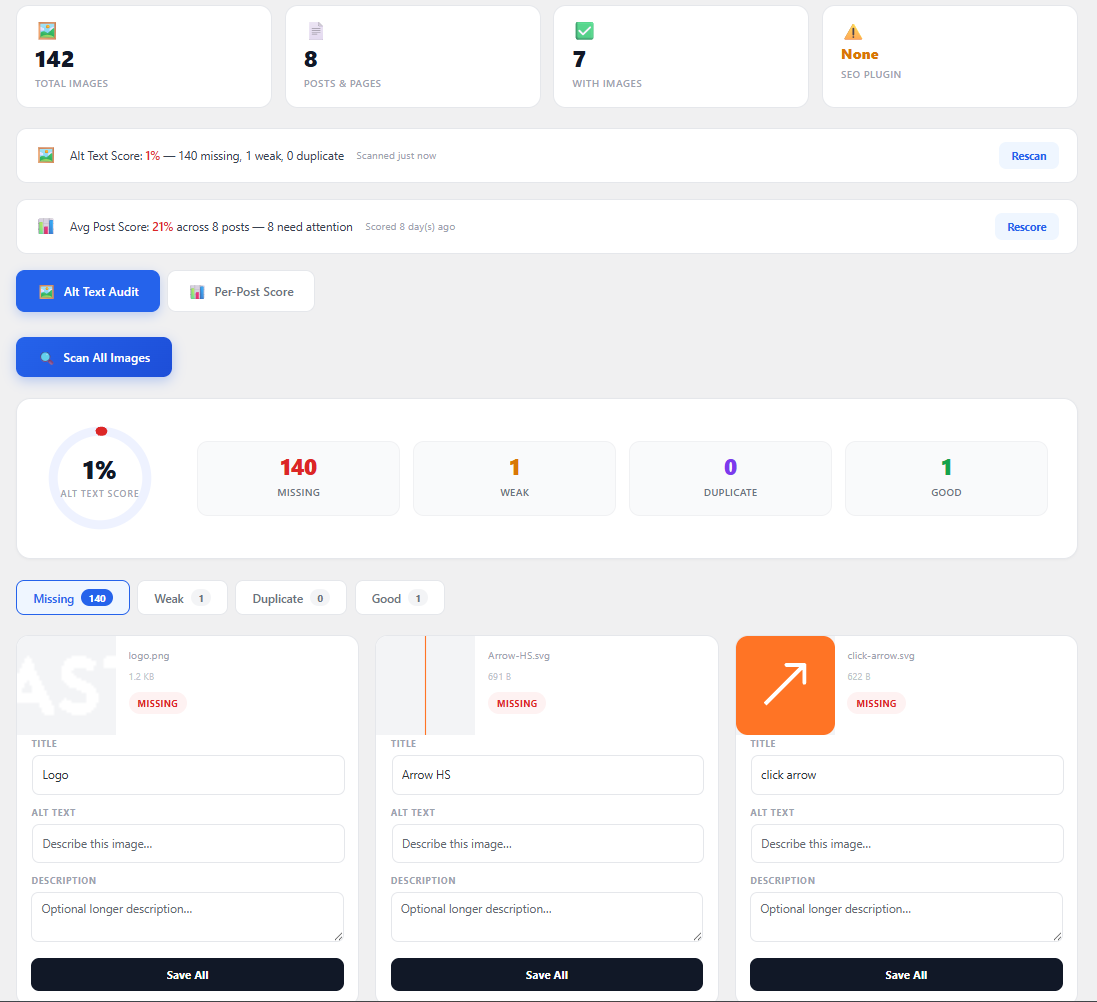Focus the Description box for Arrow-HS.svg
Viewport: 1097px width, 1002px height.
(546, 917)
